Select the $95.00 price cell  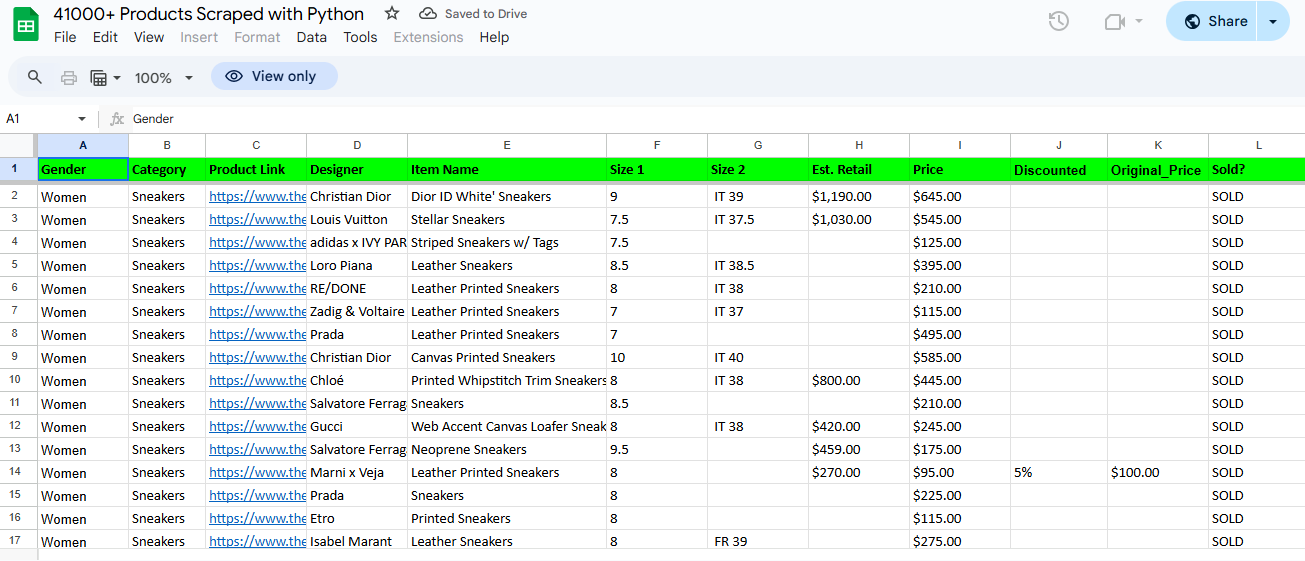pos(960,472)
